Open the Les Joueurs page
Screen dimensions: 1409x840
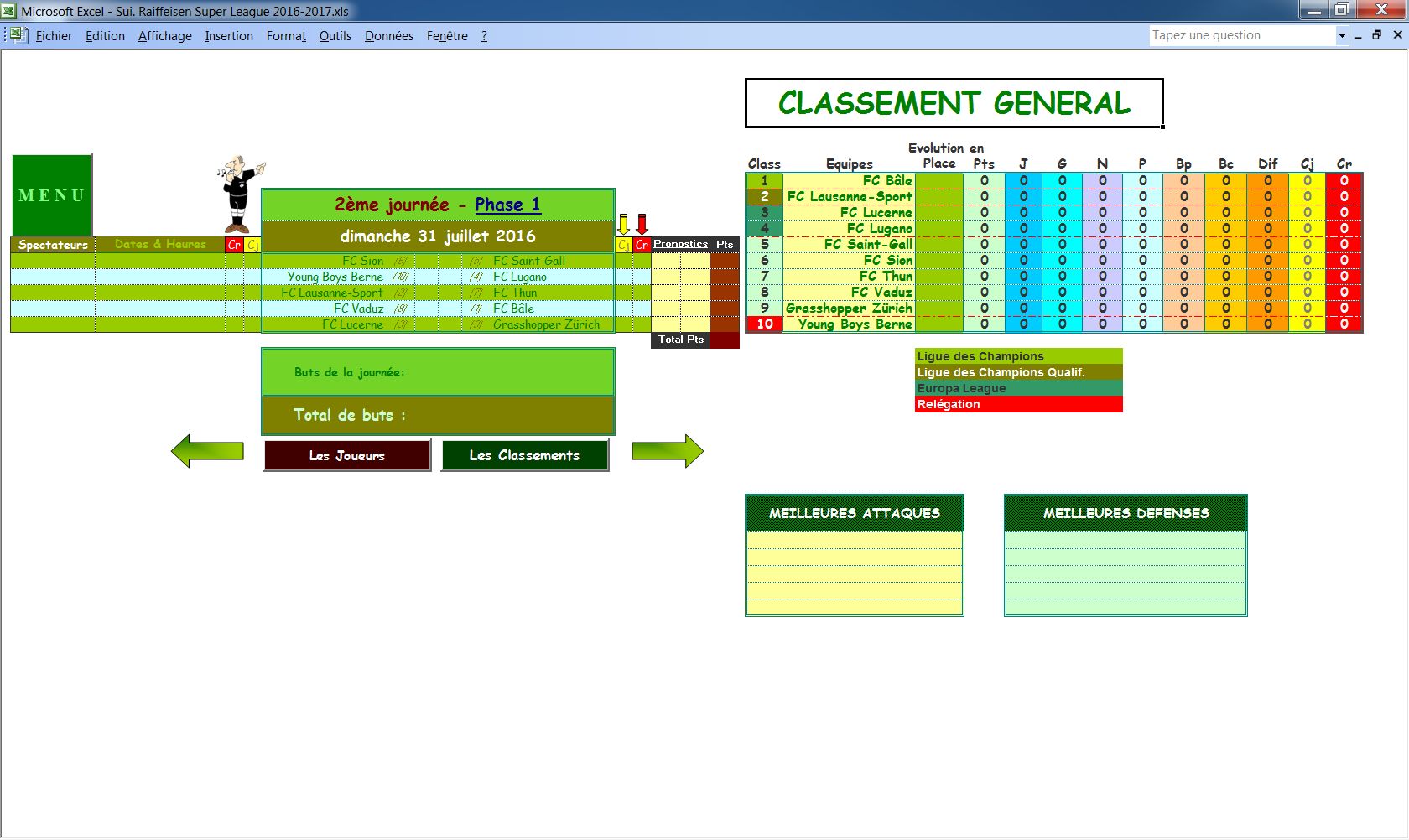coord(347,455)
